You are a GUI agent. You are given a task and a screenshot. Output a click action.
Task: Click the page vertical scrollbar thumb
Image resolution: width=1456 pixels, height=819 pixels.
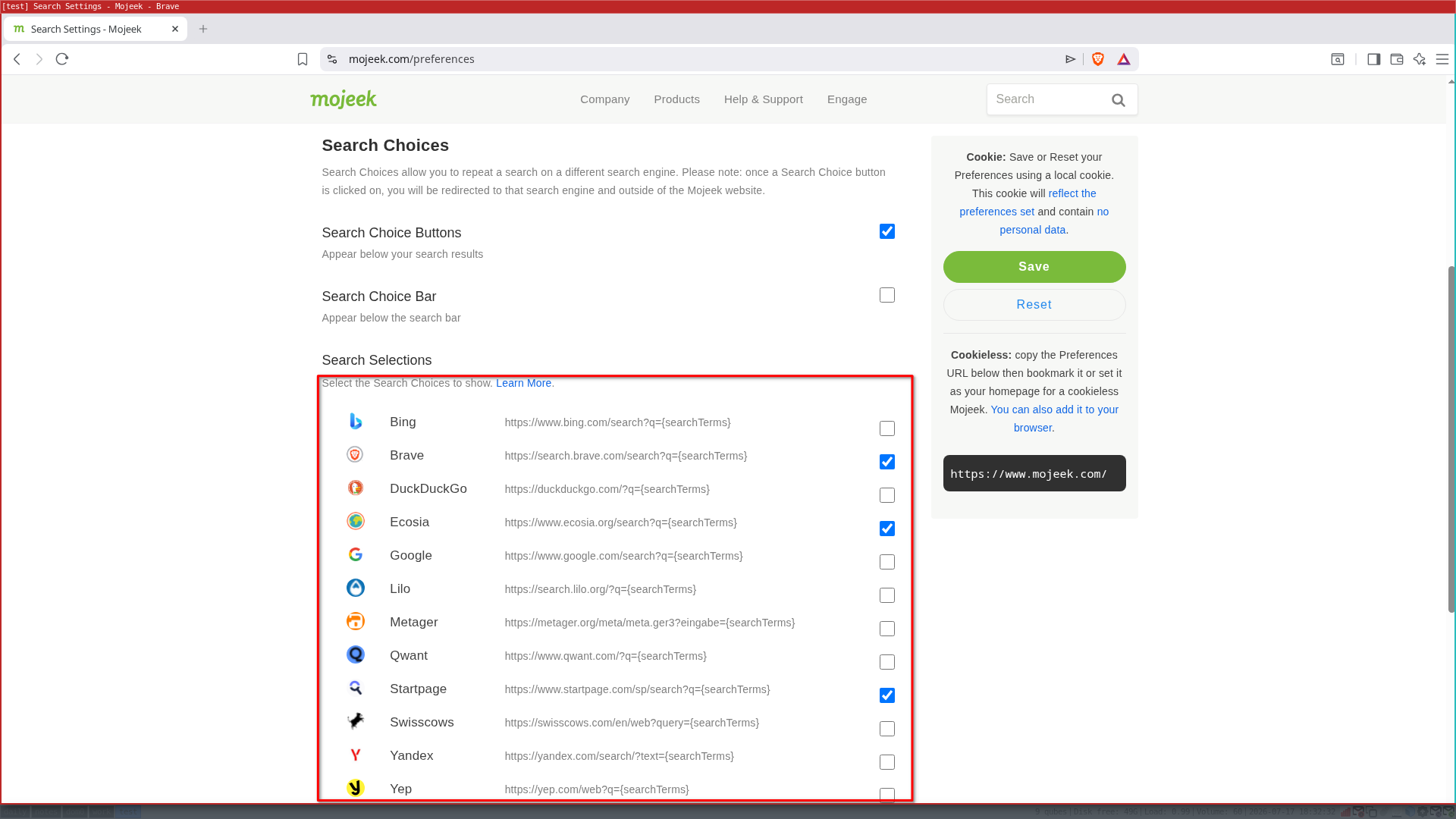(1451, 440)
